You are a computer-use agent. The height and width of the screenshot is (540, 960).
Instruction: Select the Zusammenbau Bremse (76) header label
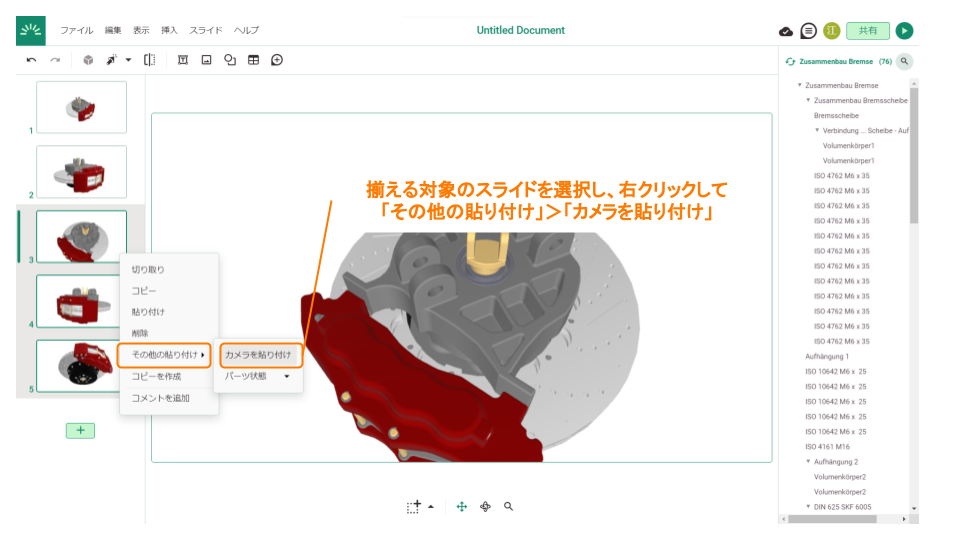846,62
